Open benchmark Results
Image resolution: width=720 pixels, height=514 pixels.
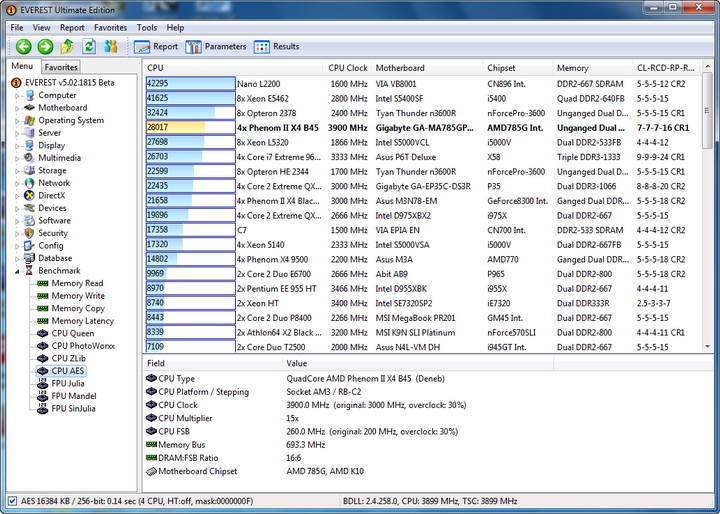point(276,46)
